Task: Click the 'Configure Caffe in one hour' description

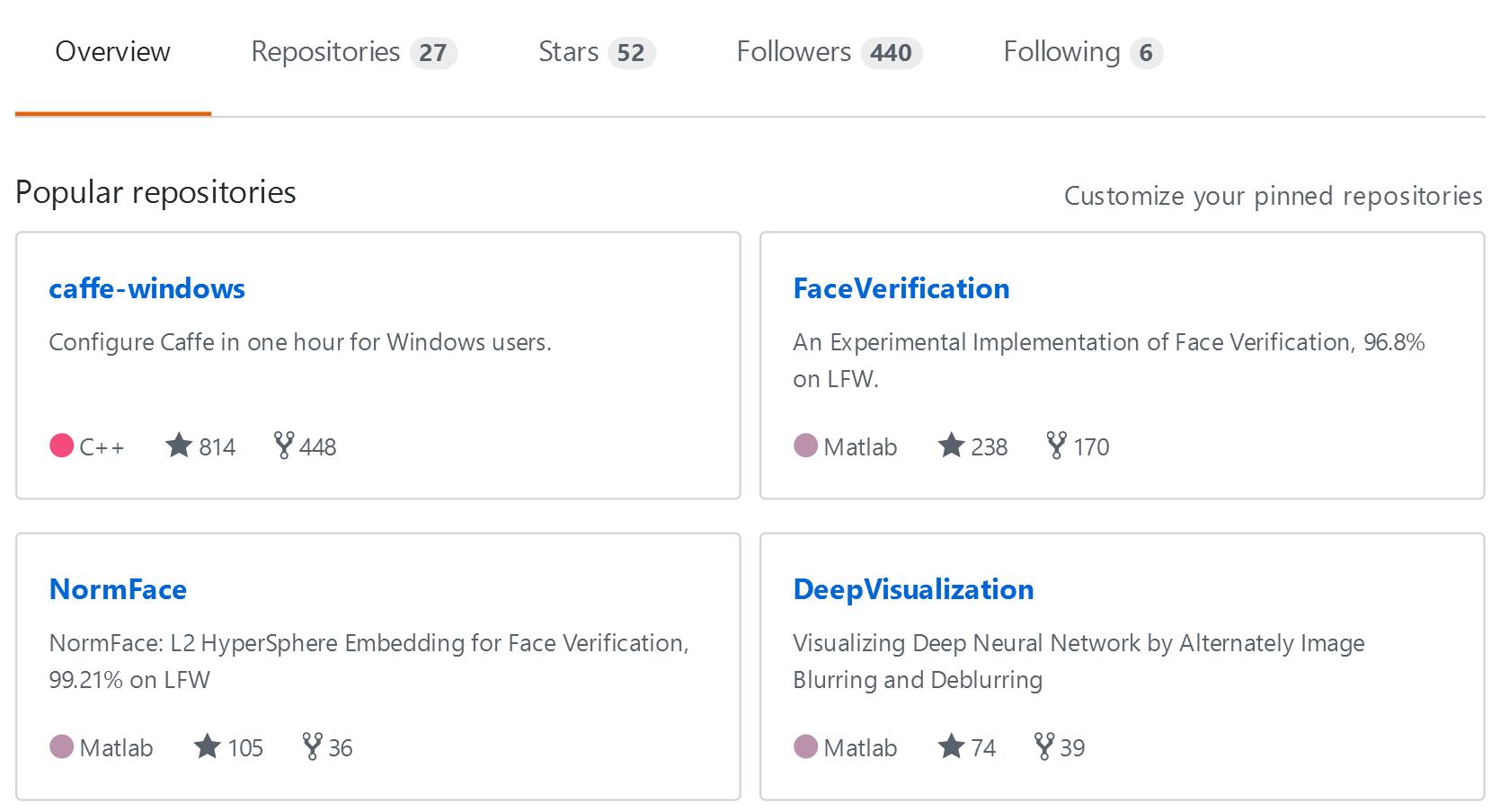Action: pyautogui.click(x=300, y=342)
